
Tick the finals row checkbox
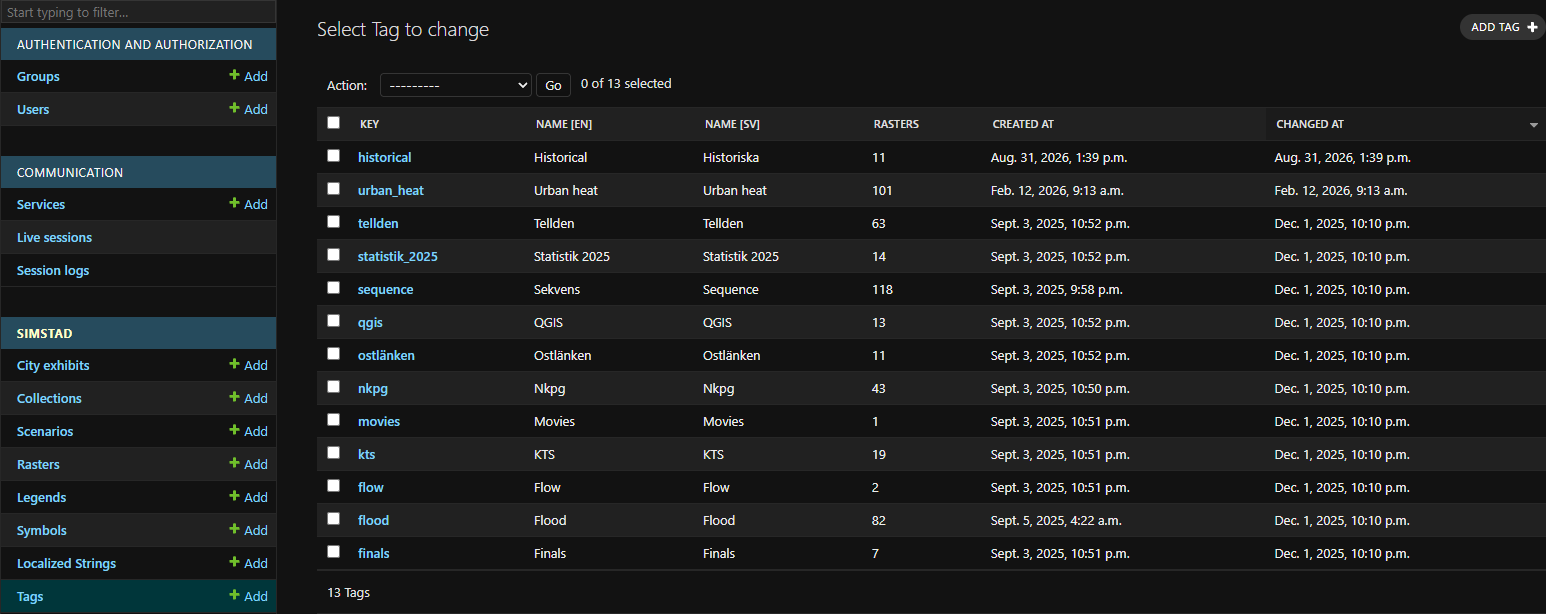(x=334, y=552)
